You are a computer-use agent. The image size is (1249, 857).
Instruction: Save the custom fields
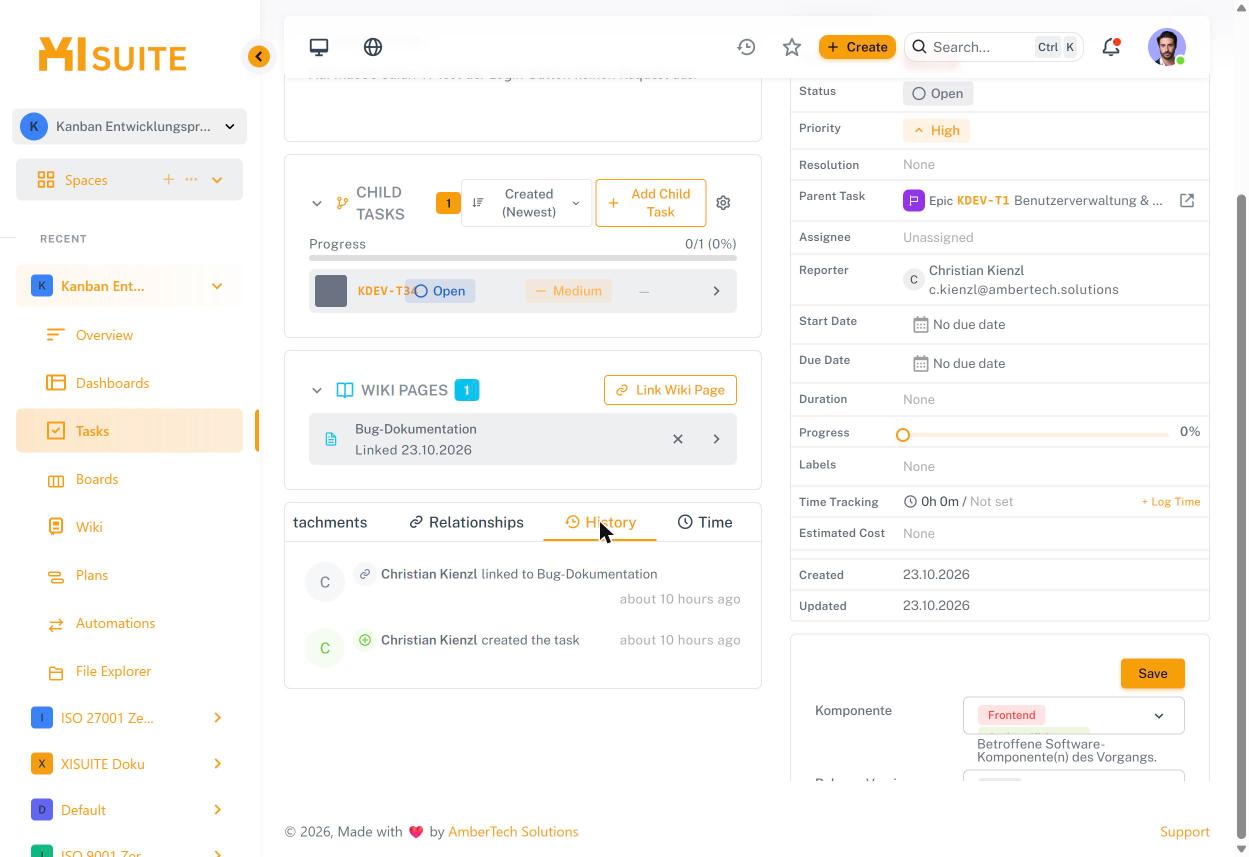pos(1152,673)
